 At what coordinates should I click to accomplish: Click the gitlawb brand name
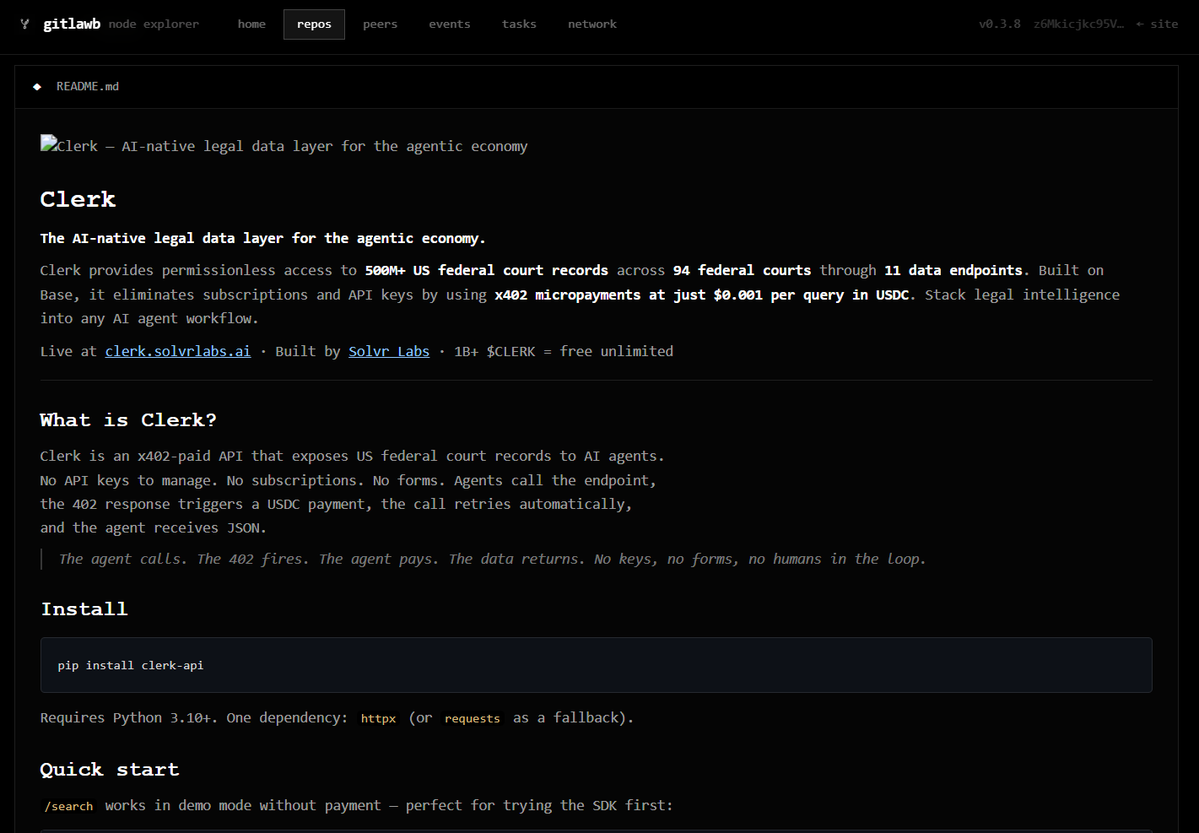(71, 24)
